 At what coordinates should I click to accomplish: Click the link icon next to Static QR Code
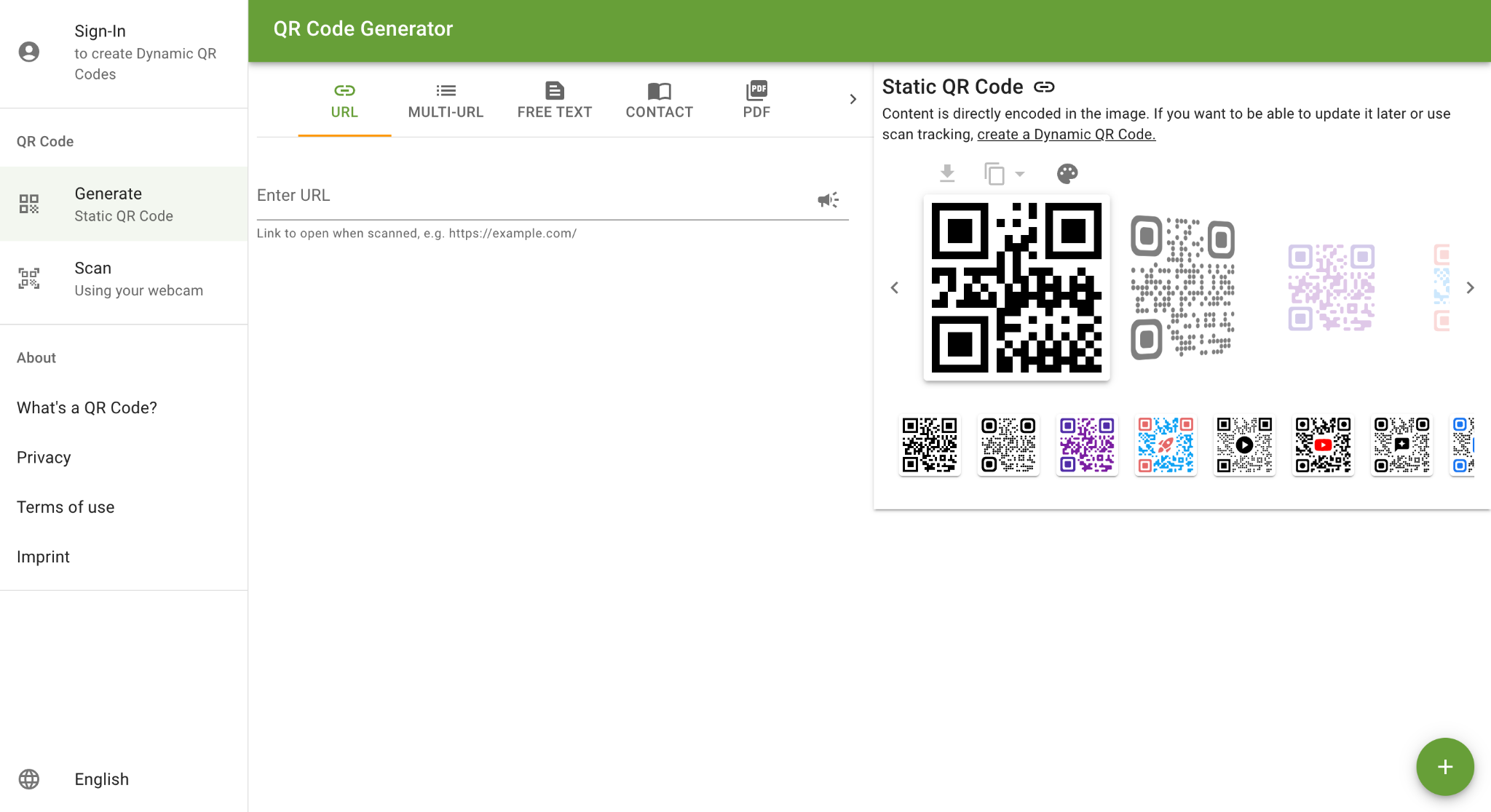pyautogui.click(x=1045, y=86)
